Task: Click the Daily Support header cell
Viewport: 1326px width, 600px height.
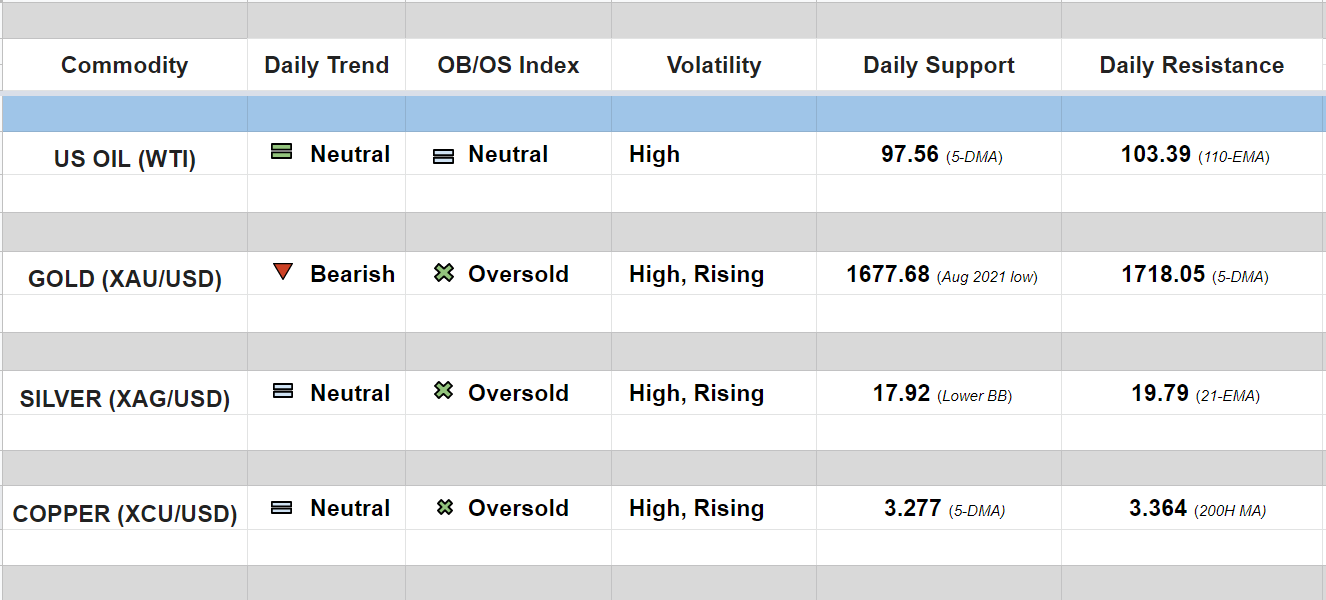Action: click(x=939, y=66)
